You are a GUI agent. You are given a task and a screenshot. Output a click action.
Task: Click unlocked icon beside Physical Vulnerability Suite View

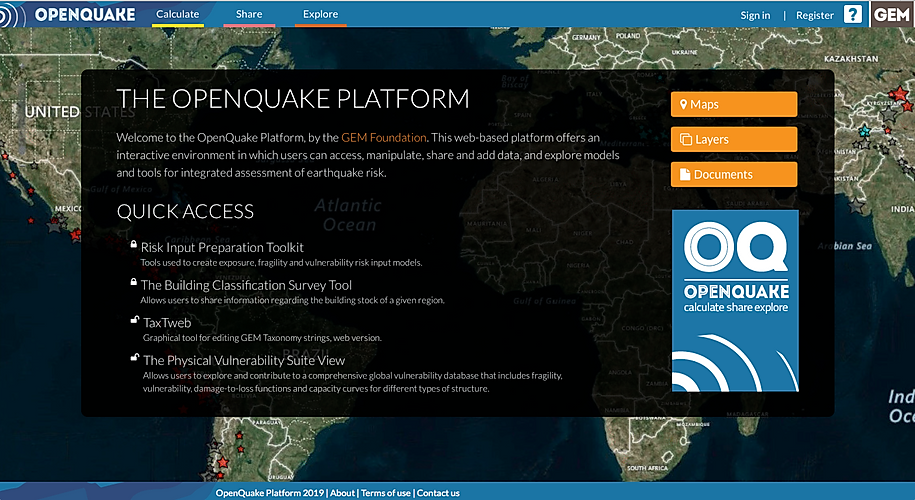[x=134, y=358]
